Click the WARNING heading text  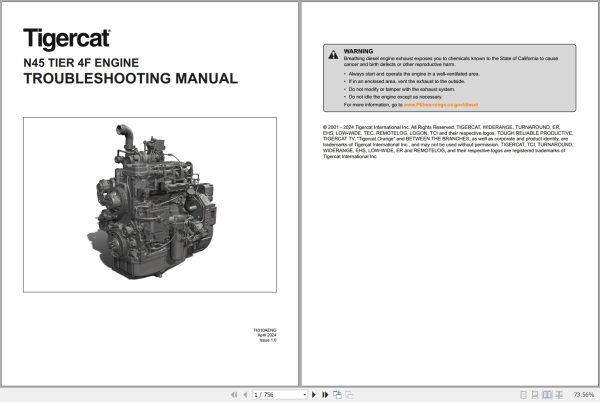[358, 51]
